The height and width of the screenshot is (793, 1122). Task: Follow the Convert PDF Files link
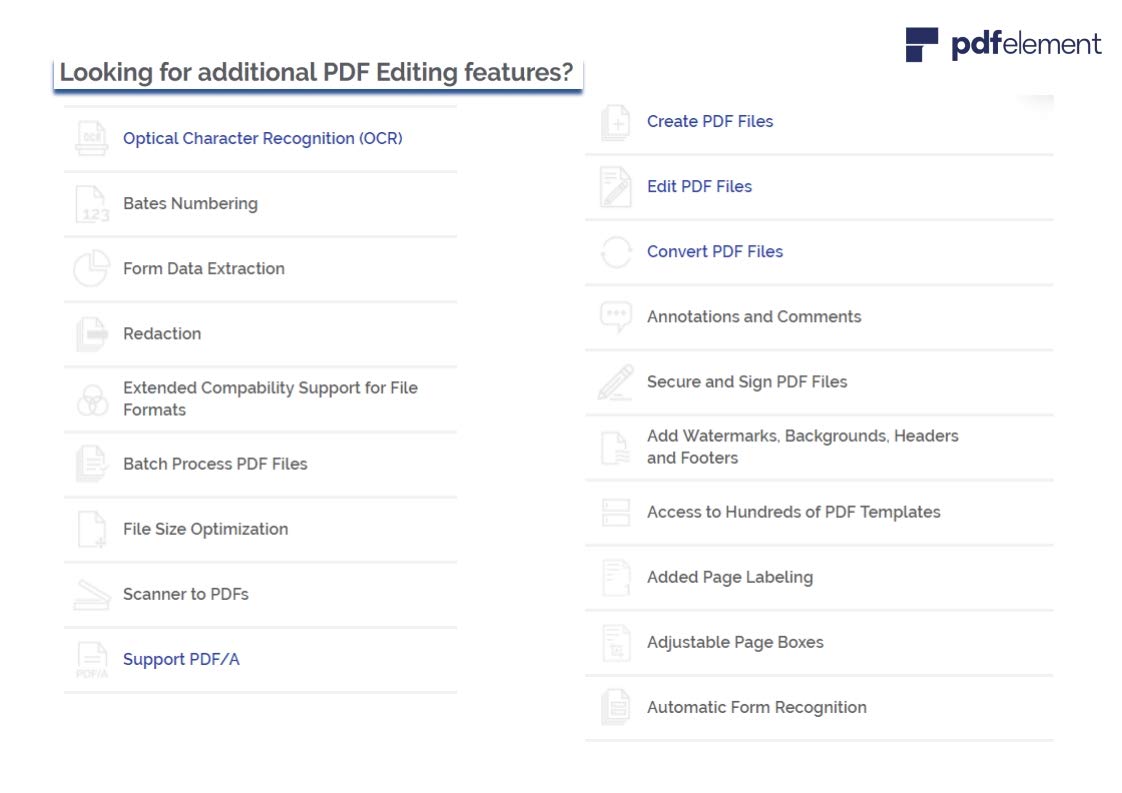(715, 251)
